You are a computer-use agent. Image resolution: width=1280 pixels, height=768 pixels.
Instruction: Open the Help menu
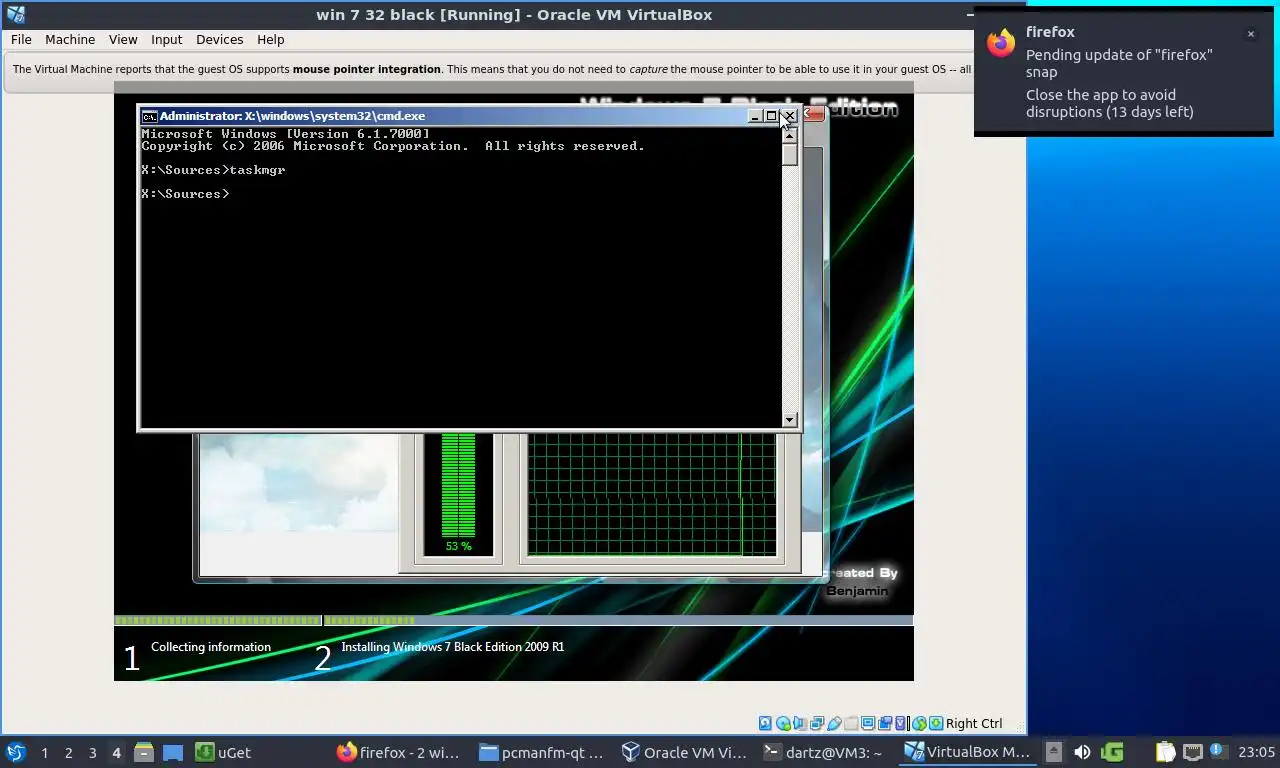(271, 39)
